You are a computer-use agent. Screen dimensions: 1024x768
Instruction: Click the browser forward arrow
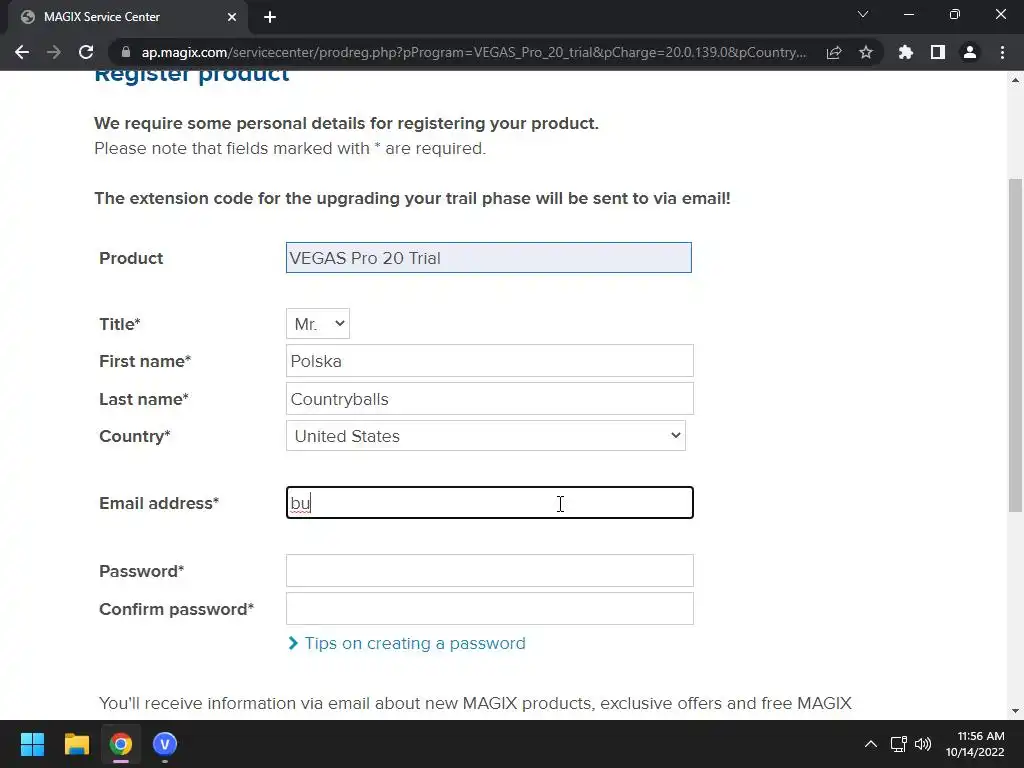coord(54,52)
